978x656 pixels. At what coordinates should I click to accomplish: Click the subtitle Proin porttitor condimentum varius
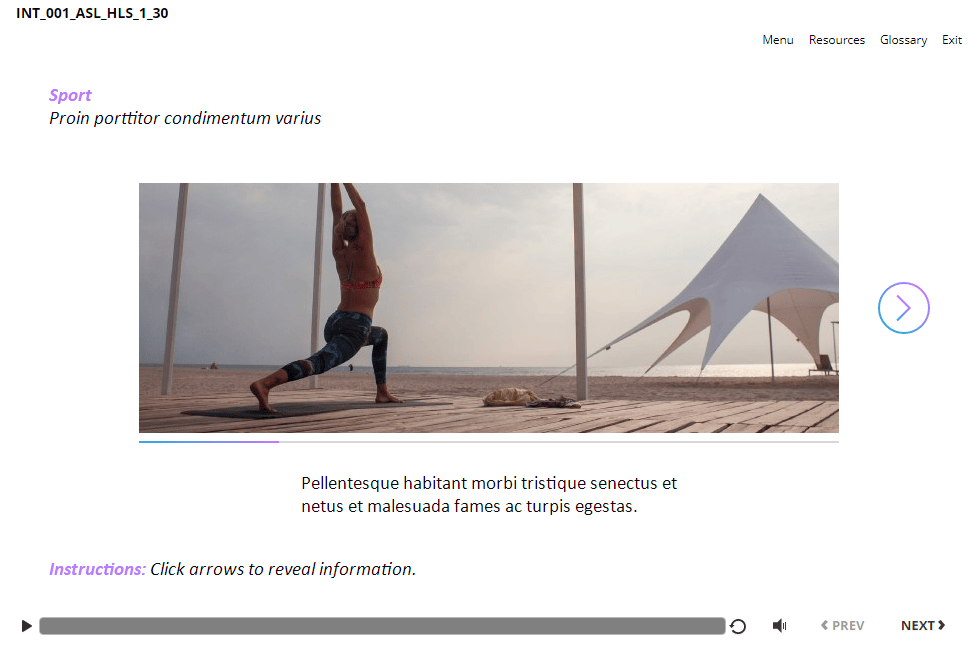185,118
